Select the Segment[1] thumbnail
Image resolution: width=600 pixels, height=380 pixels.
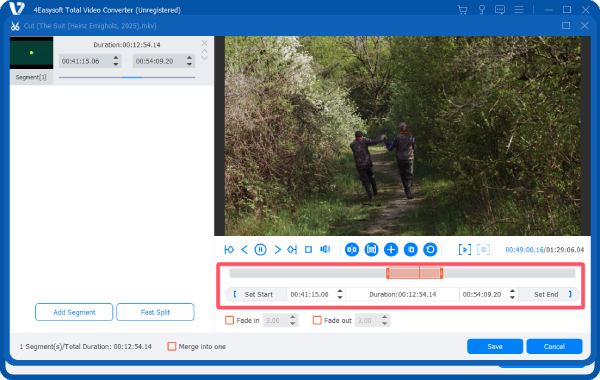pyautogui.click(x=31, y=53)
